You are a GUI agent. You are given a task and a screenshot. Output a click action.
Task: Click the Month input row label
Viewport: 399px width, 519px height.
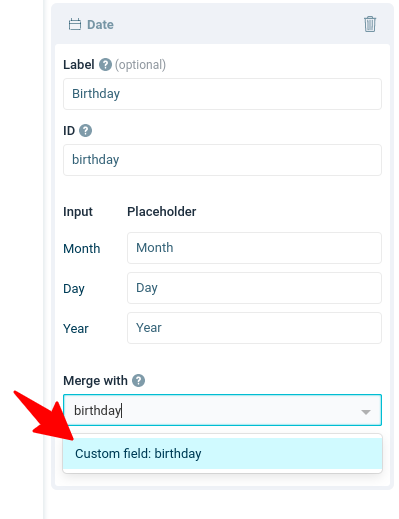82,249
